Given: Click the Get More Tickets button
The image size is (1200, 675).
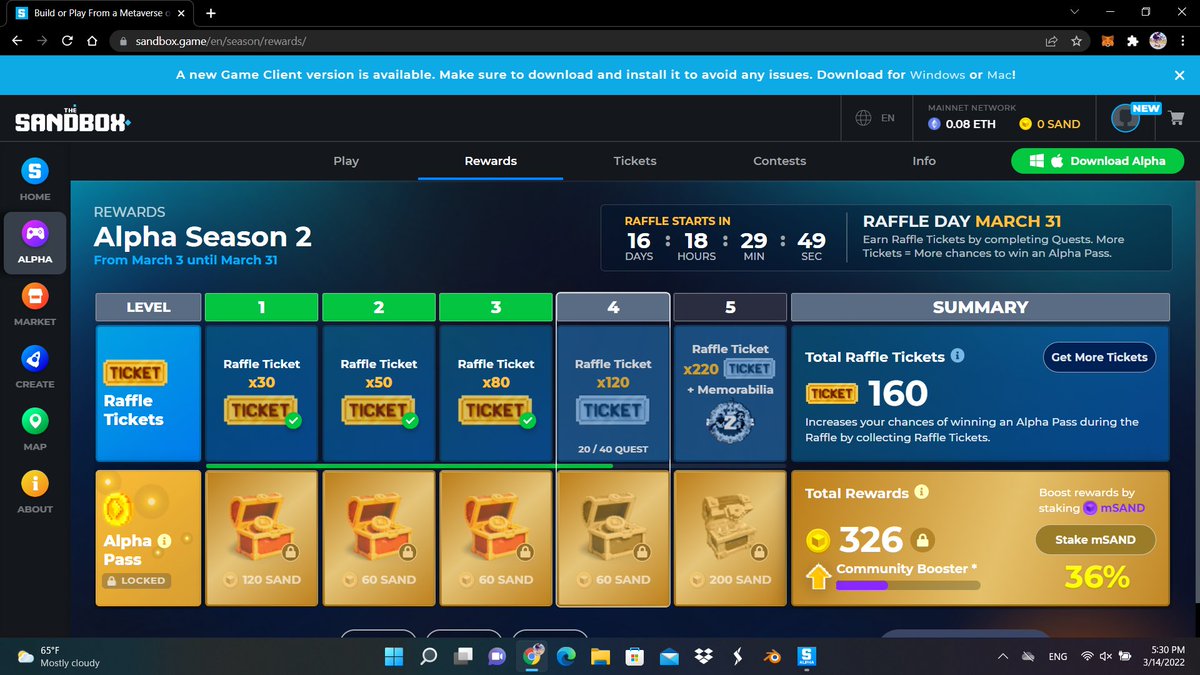Looking at the screenshot, I should 1100,357.
